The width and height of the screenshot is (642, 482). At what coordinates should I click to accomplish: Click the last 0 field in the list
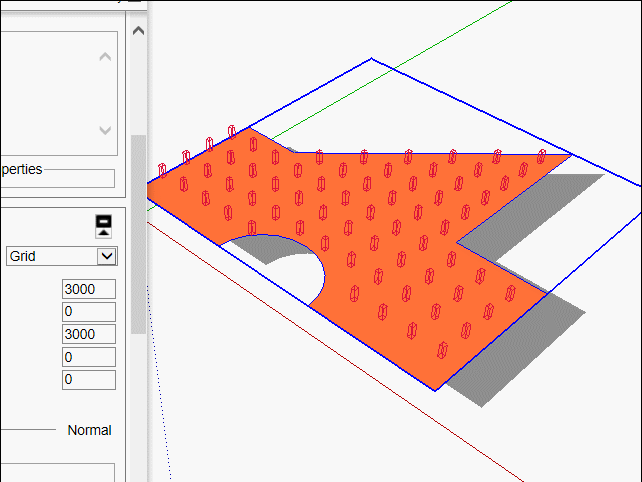(88, 380)
